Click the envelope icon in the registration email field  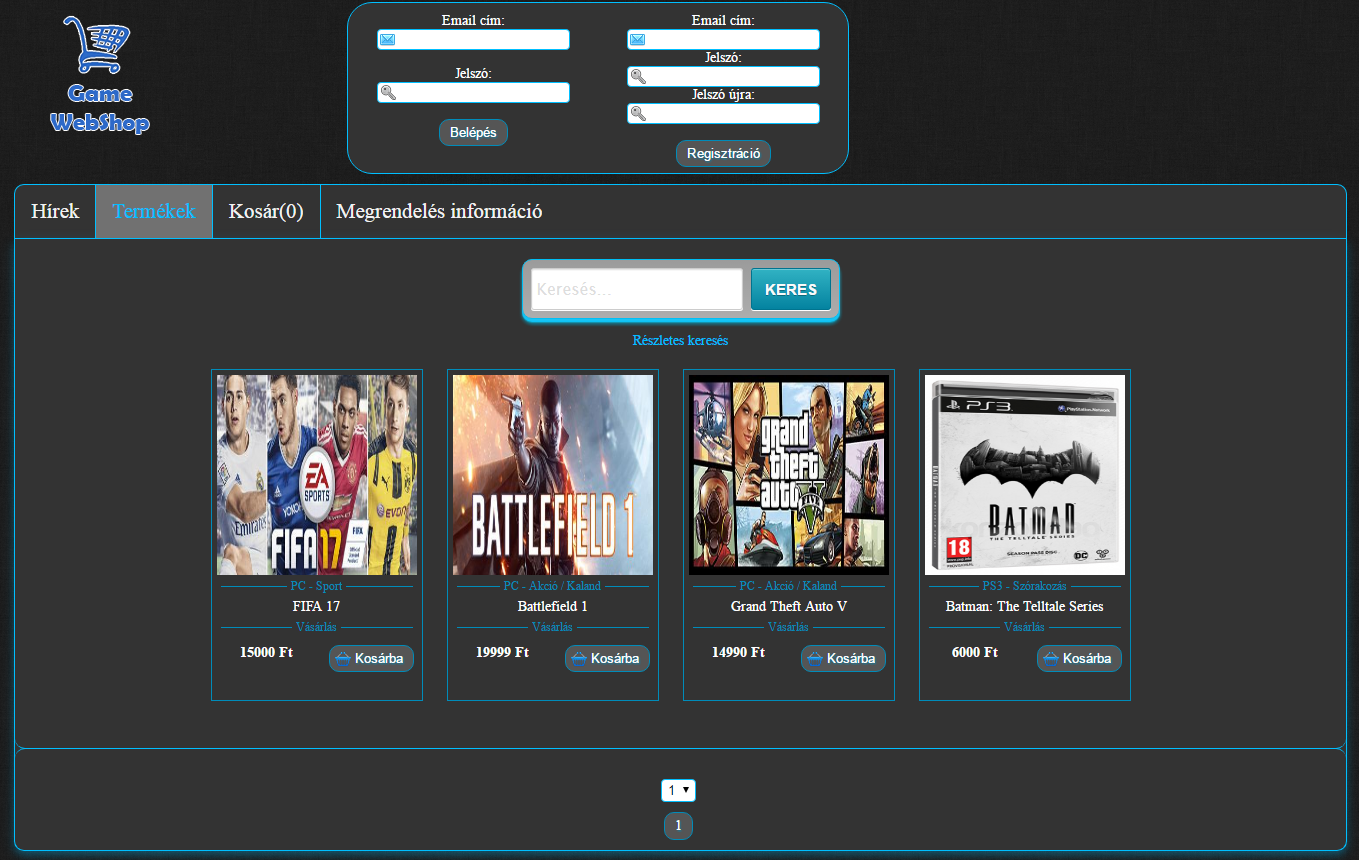[637, 39]
